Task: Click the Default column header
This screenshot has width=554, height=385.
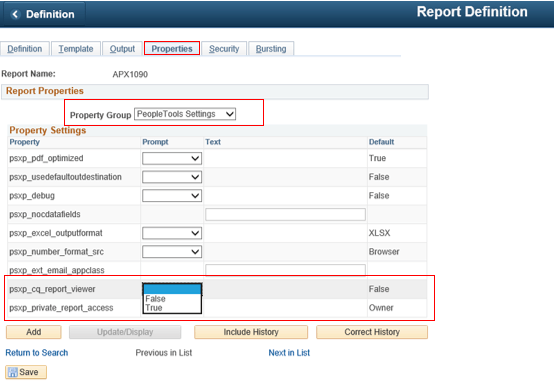Action: (381, 142)
